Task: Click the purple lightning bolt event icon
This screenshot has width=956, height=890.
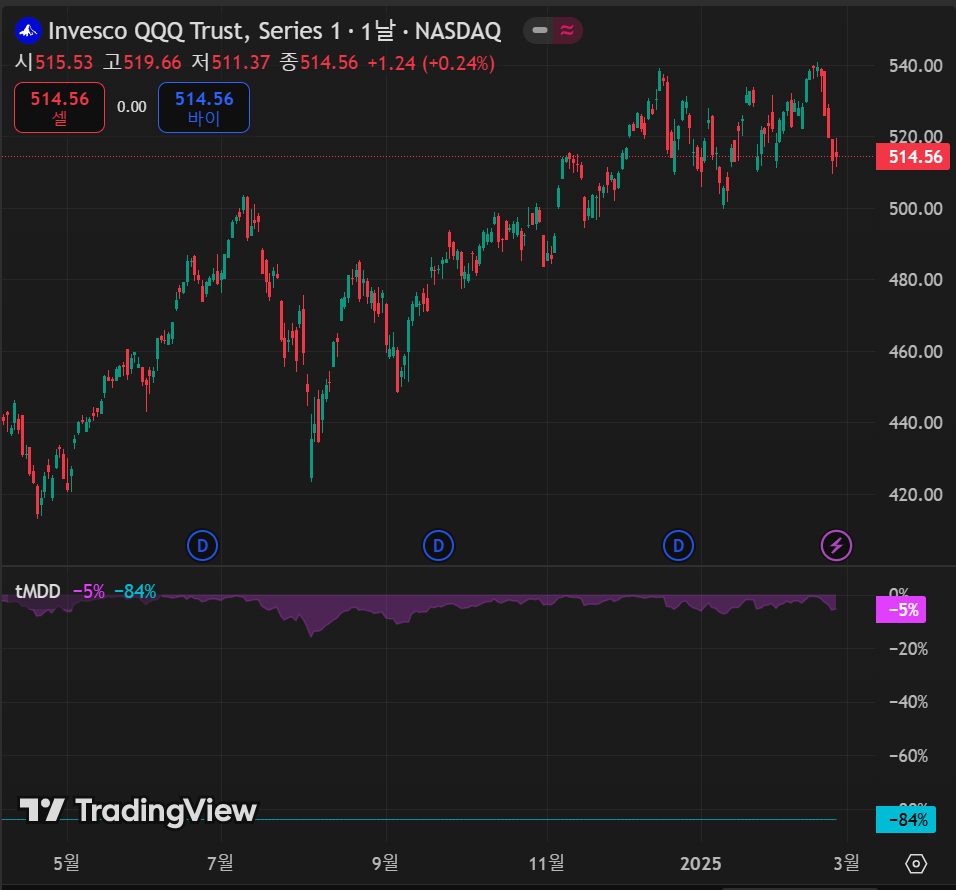Action: click(836, 546)
